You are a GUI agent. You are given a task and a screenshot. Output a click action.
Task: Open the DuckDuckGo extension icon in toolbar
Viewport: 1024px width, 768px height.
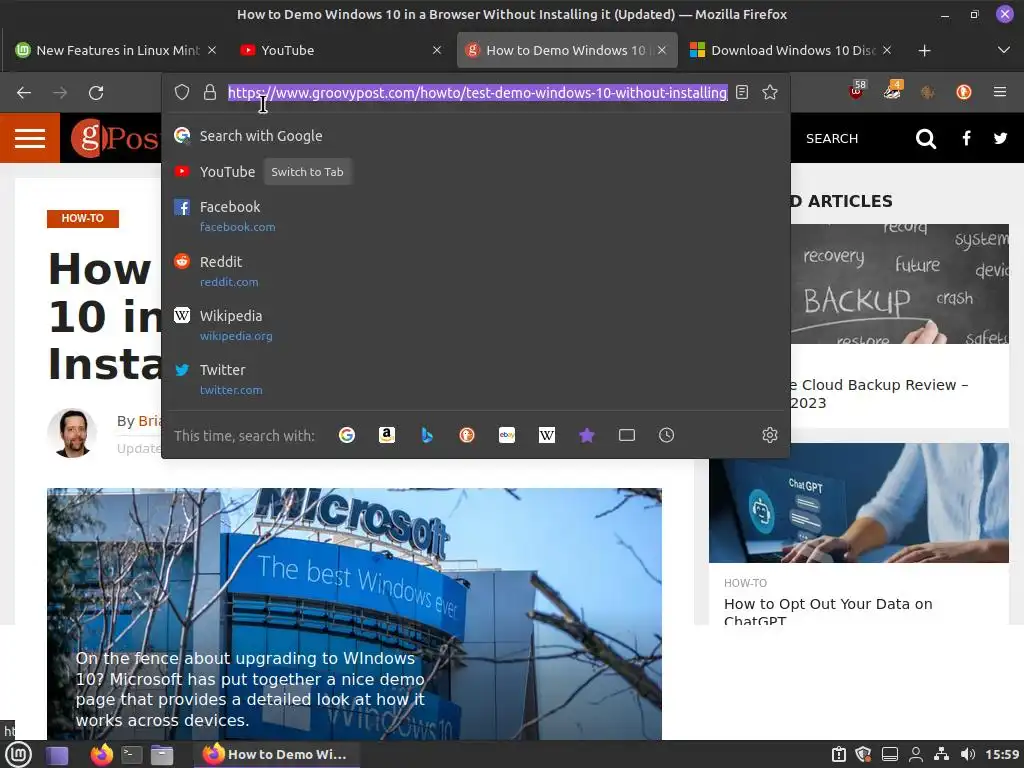pyautogui.click(x=963, y=93)
